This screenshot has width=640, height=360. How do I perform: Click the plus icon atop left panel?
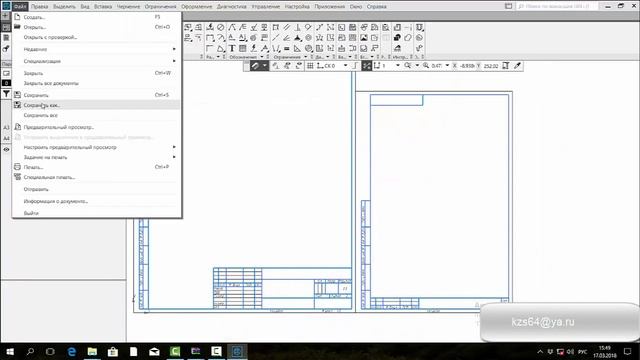[x=6, y=16]
